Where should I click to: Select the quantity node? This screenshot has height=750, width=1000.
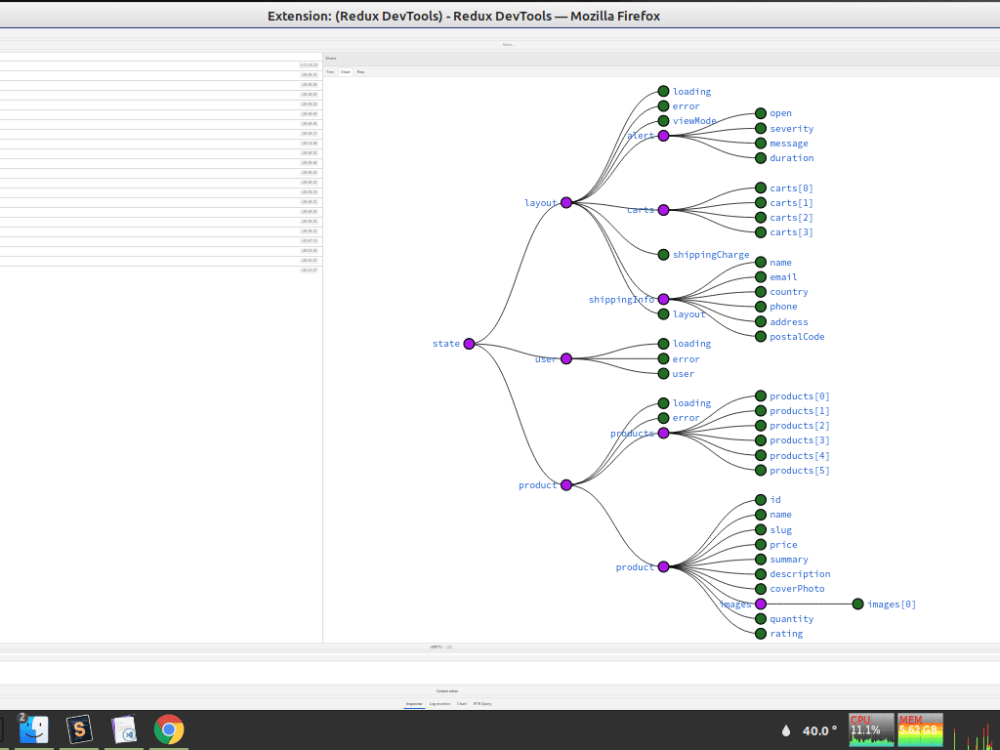pos(760,619)
